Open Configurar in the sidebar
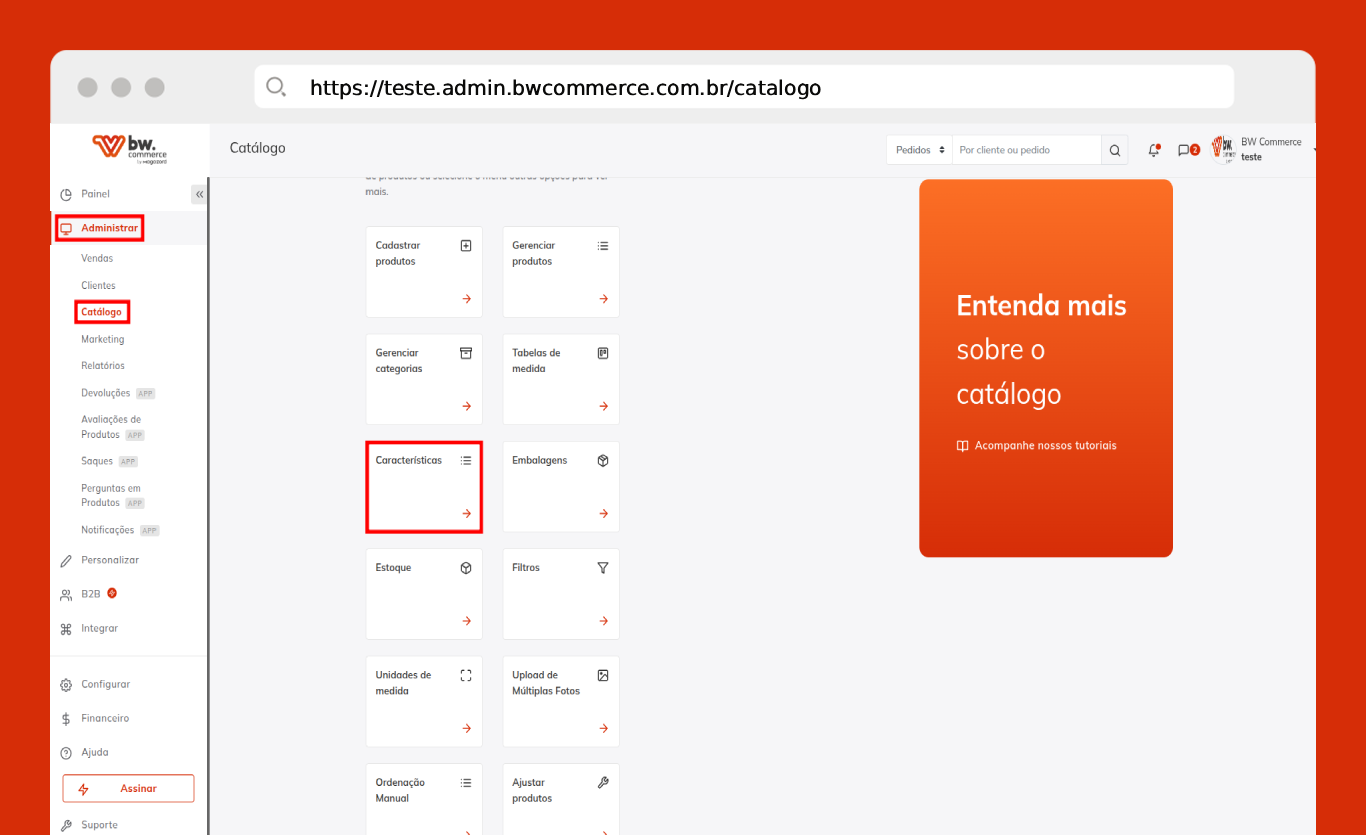 click(x=105, y=685)
